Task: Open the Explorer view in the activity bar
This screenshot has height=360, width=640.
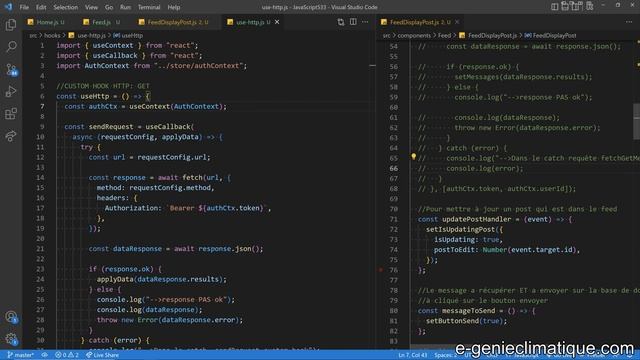Action: point(11,25)
